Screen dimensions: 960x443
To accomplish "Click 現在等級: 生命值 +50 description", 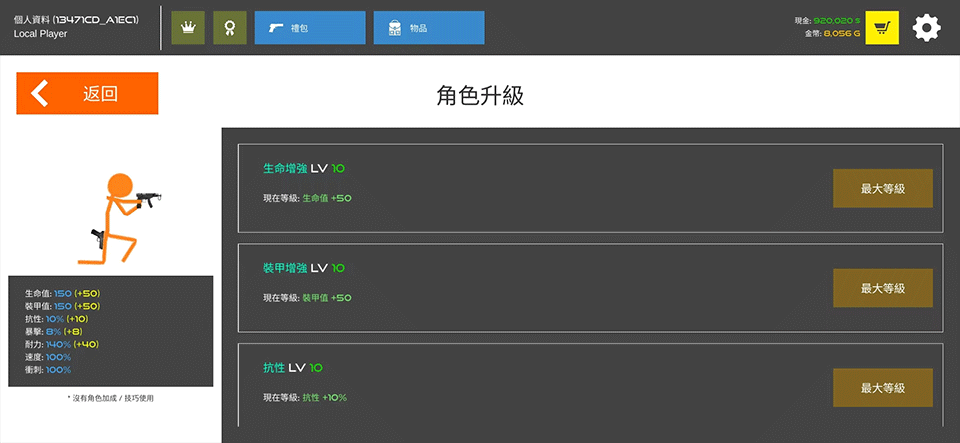I will tap(307, 198).
